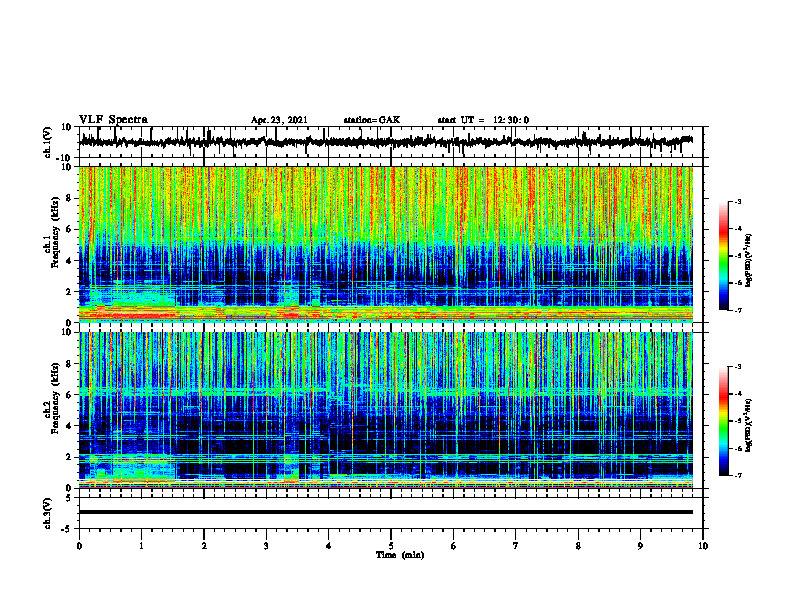Click time-axis tick label "7" at bottom

[x=516, y=546]
